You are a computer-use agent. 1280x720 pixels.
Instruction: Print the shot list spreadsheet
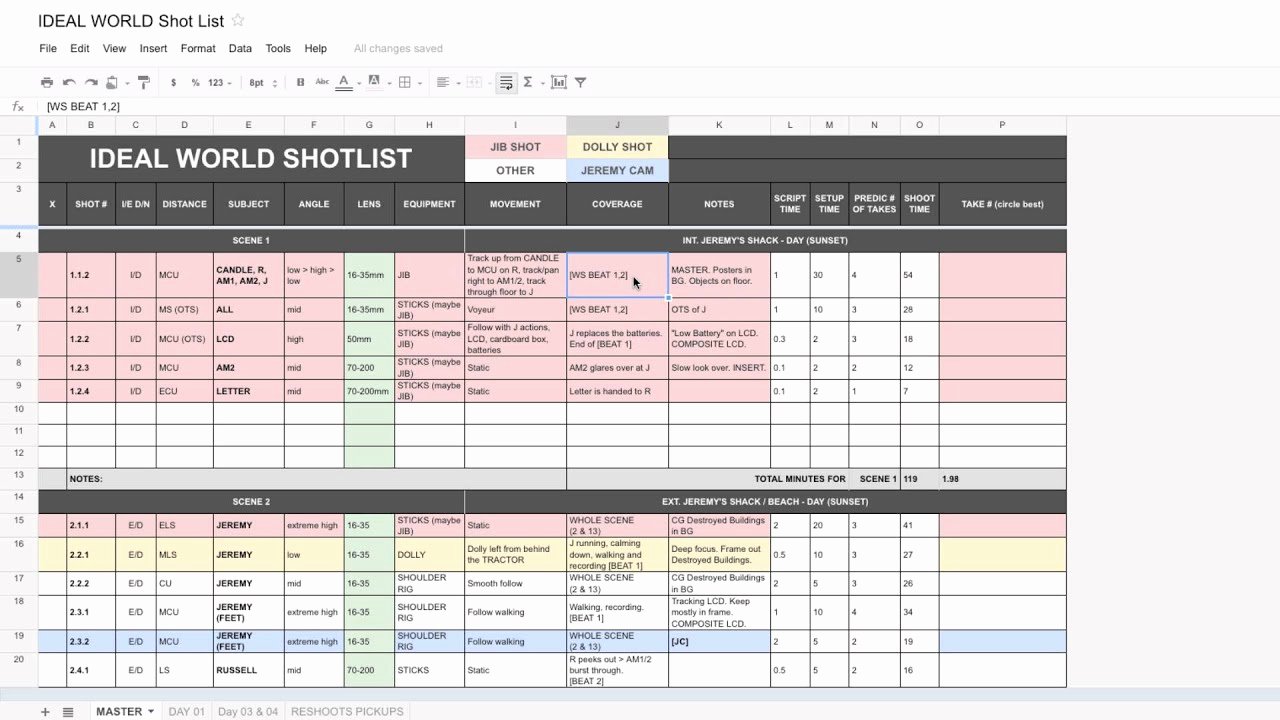pos(47,82)
